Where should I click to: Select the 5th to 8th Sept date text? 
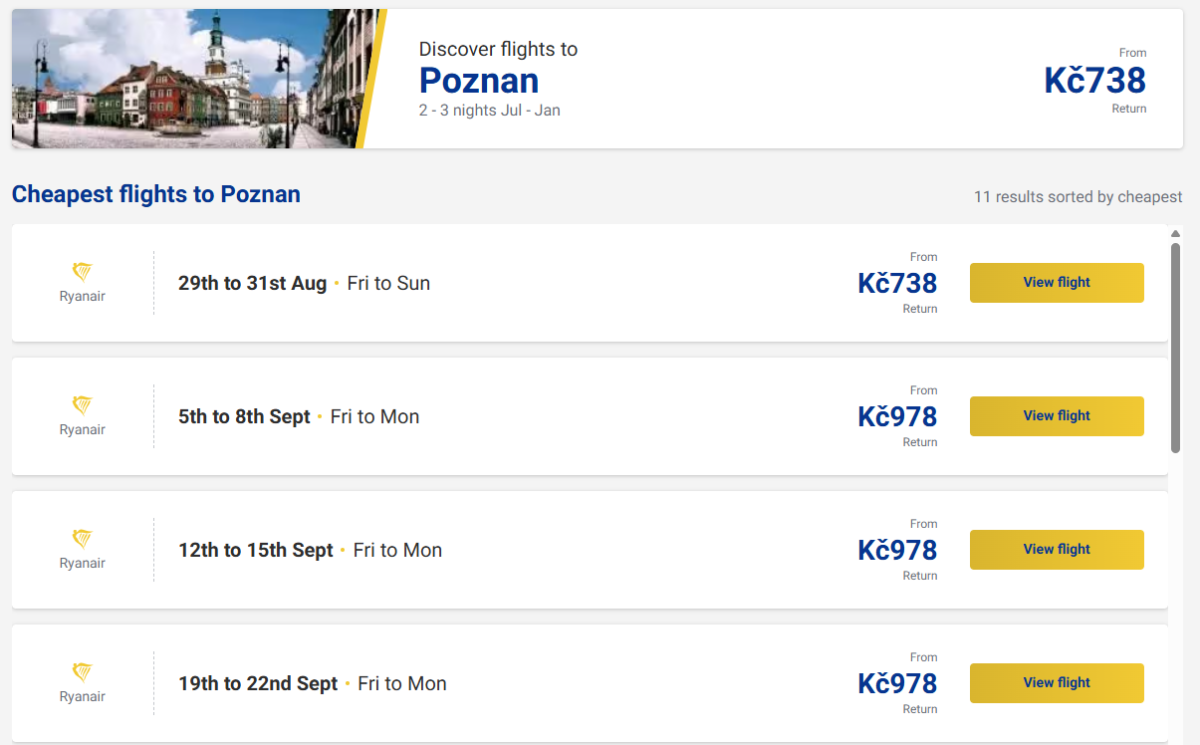point(244,416)
